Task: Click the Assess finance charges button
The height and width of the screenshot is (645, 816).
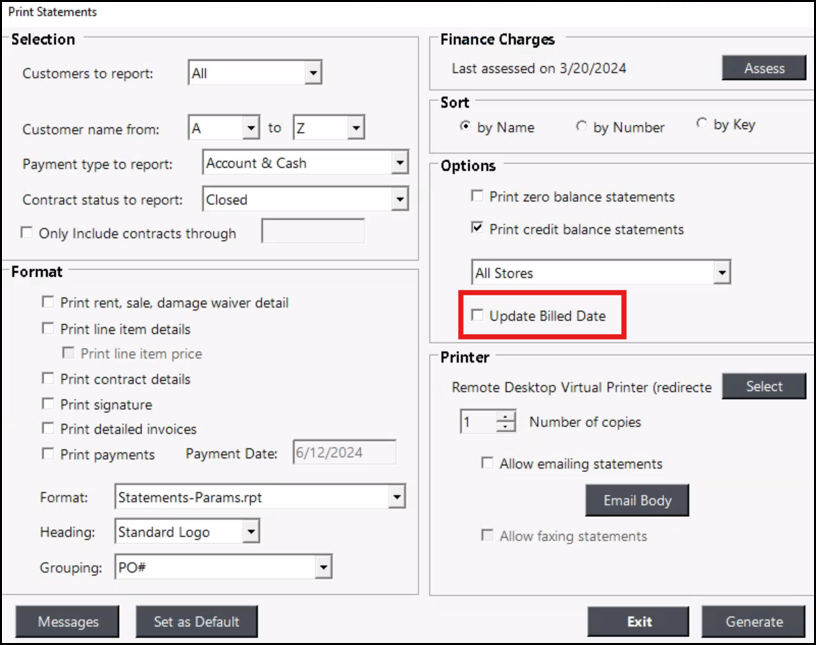Action: click(x=764, y=68)
